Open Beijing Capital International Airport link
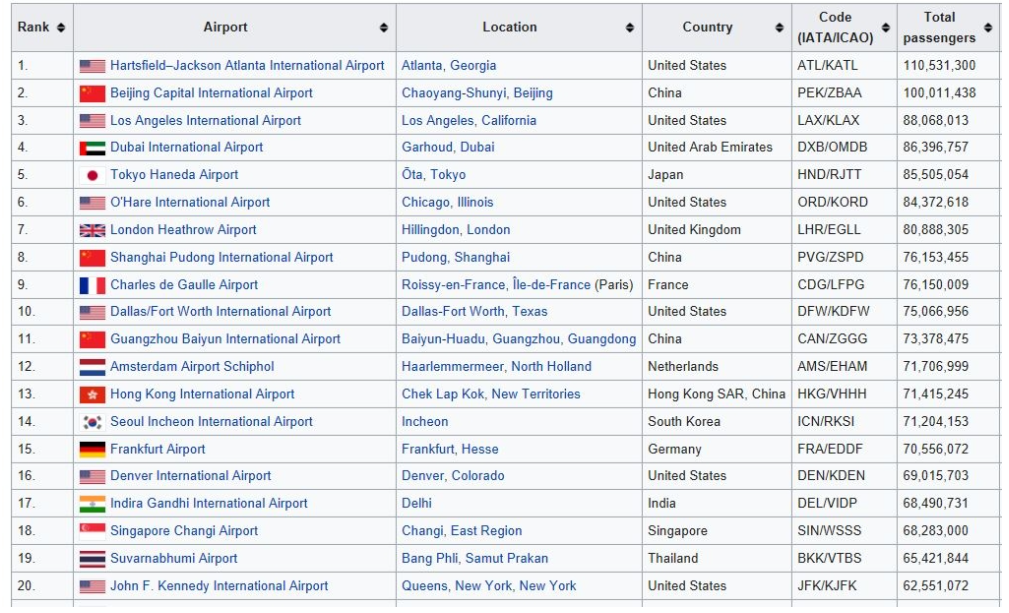The height and width of the screenshot is (613, 1009). click(x=211, y=93)
